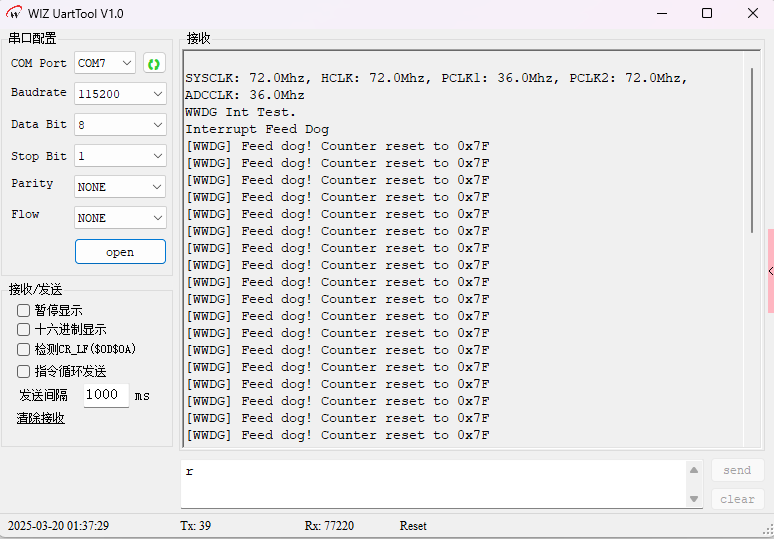This screenshot has width=774, height=539.
Task: Click the receive area vertical scrollbar
Action: coord(754,150)
